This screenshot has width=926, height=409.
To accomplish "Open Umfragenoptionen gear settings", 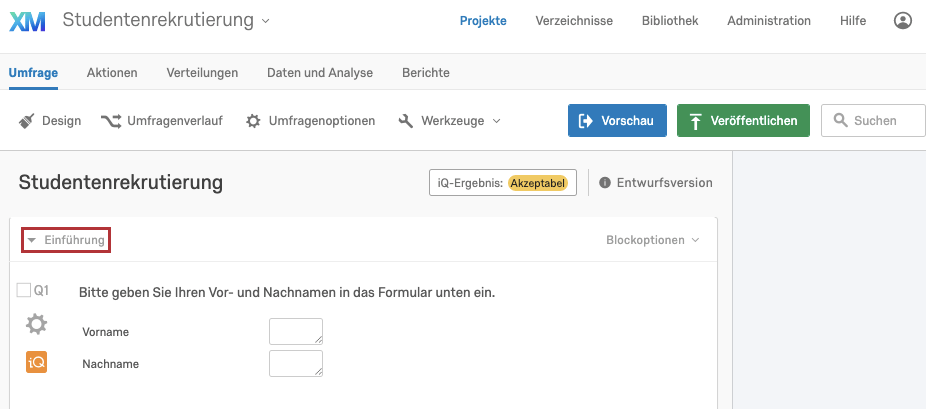I will [x=310, y=121].
